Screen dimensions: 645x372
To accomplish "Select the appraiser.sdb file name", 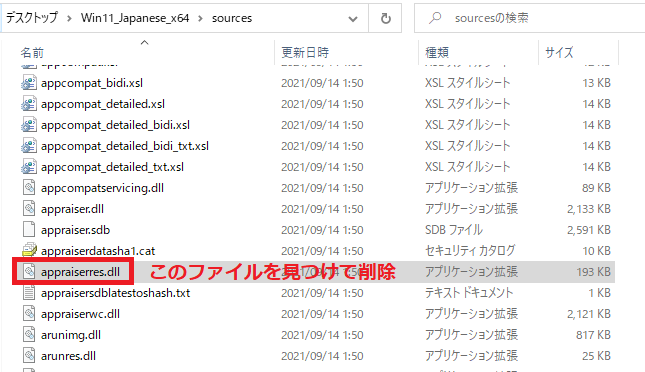I will point(75,230).
